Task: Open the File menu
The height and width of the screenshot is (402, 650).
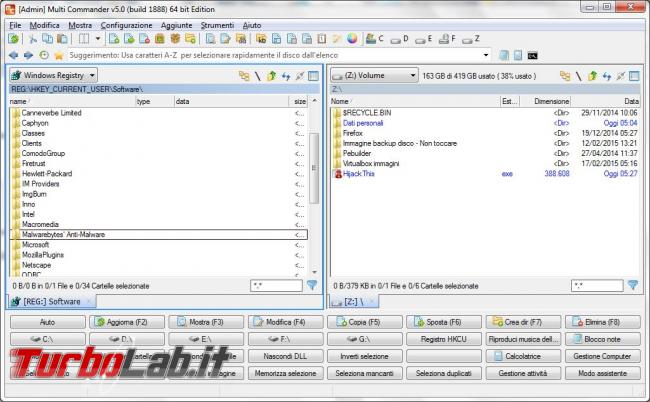Action: (x=15, y=25)
